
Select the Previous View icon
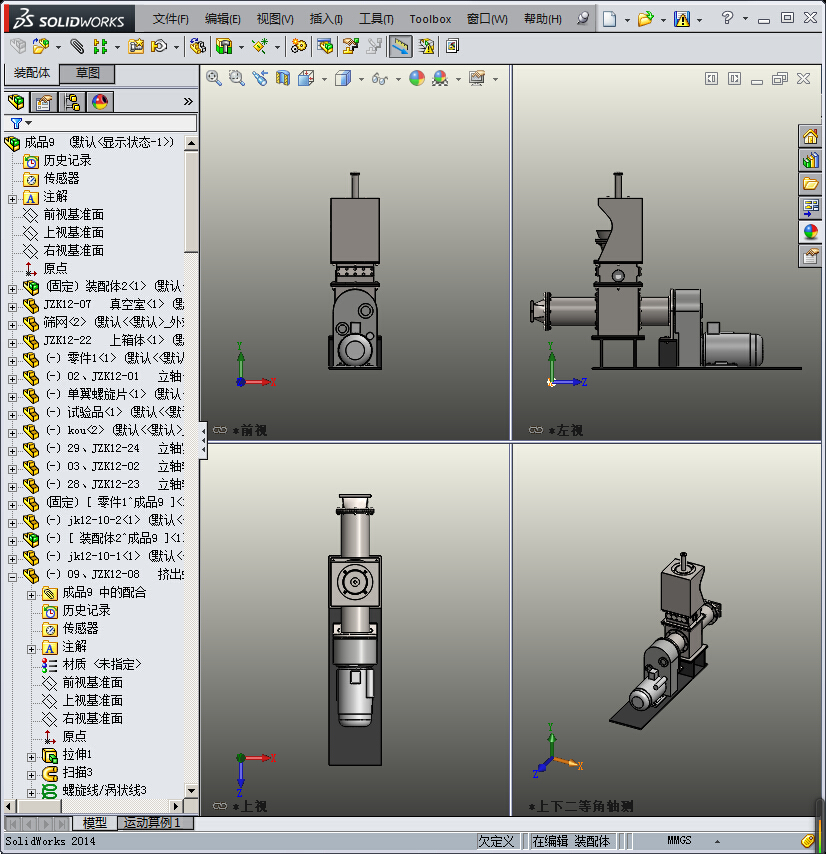click(x=260, y=78)
